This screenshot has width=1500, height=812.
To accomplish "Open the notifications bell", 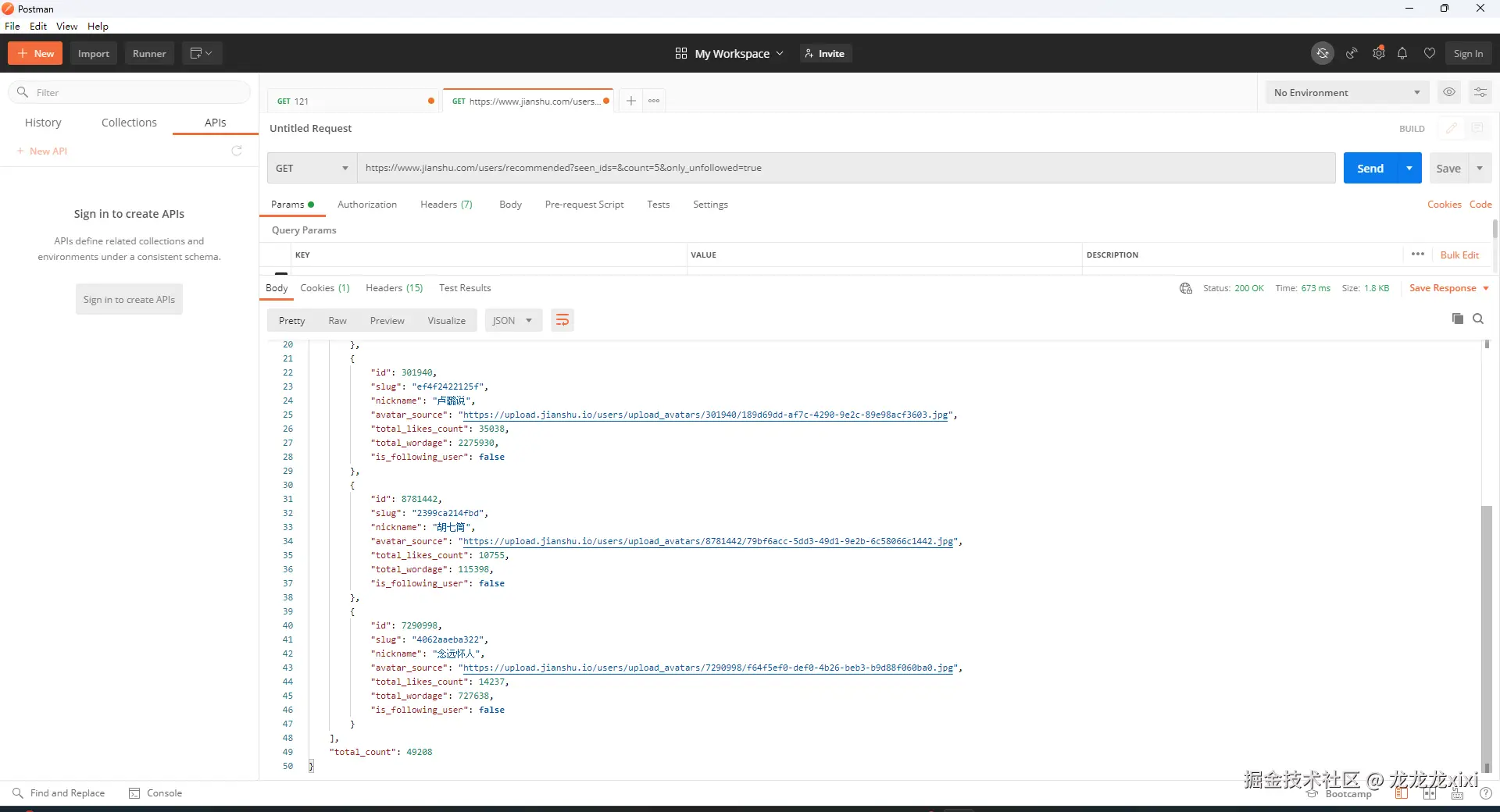I will pos(1402,53).
